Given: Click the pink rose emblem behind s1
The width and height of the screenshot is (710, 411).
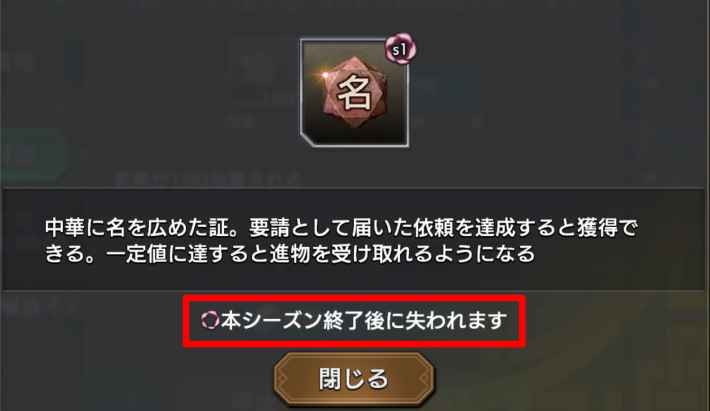Looking at the screenshot, I should pyautogui.click(x=400, y=48).
